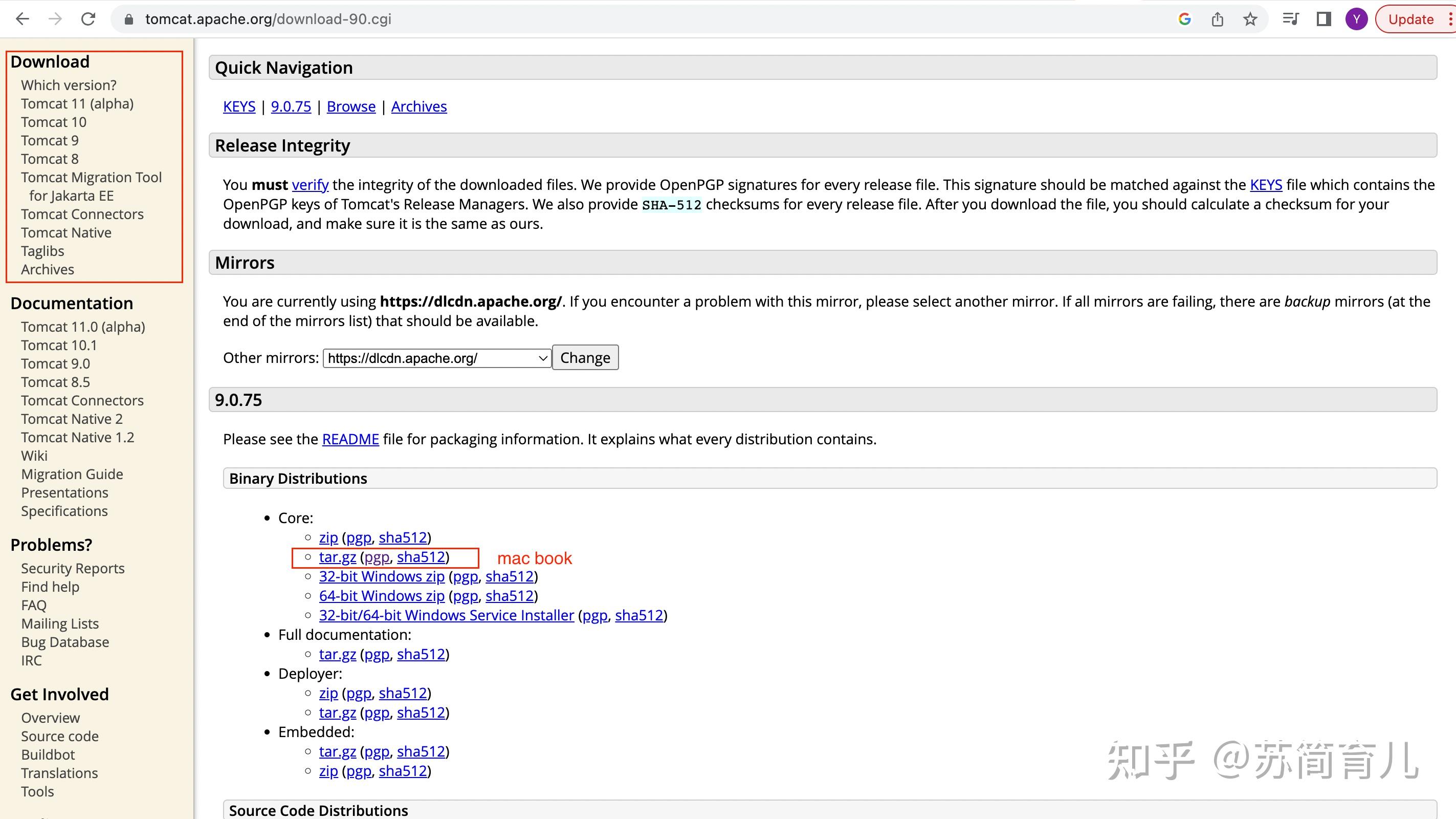The height and width of the screenshot is (819, 1456).
Task: Open the media control playlist icon
Action: [1291, 19]
